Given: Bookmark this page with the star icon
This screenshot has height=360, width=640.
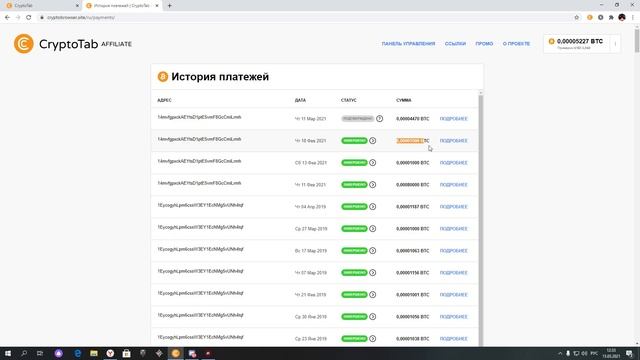Looking at the screenshot, I should pyautogui.click(x=576, y=18).
